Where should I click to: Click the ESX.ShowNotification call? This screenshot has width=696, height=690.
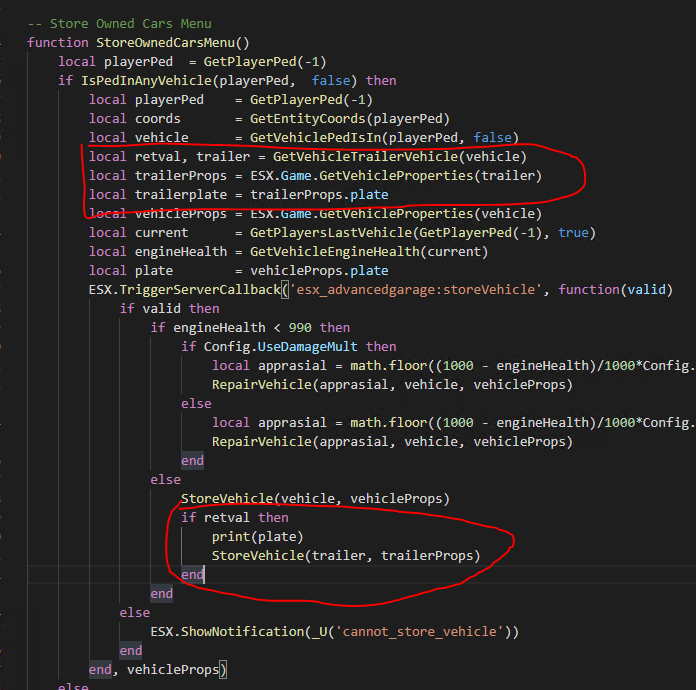pyautogui.click(x=334, y=632)
